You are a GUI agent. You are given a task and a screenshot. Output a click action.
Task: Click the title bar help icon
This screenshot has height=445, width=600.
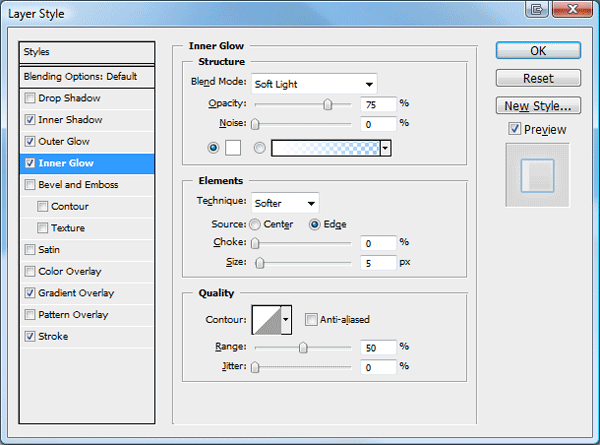[537, 9]
